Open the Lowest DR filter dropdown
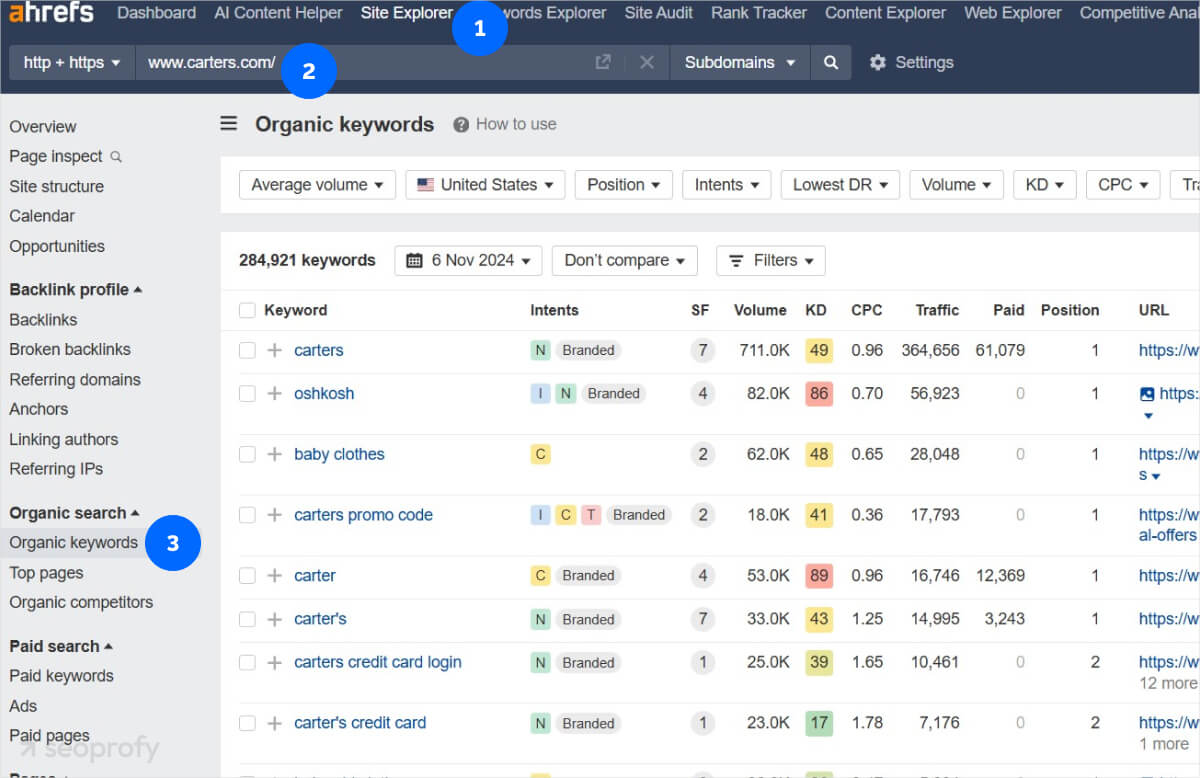The height and width of the screenshot is (778, 1200). (x=840, y=185)
